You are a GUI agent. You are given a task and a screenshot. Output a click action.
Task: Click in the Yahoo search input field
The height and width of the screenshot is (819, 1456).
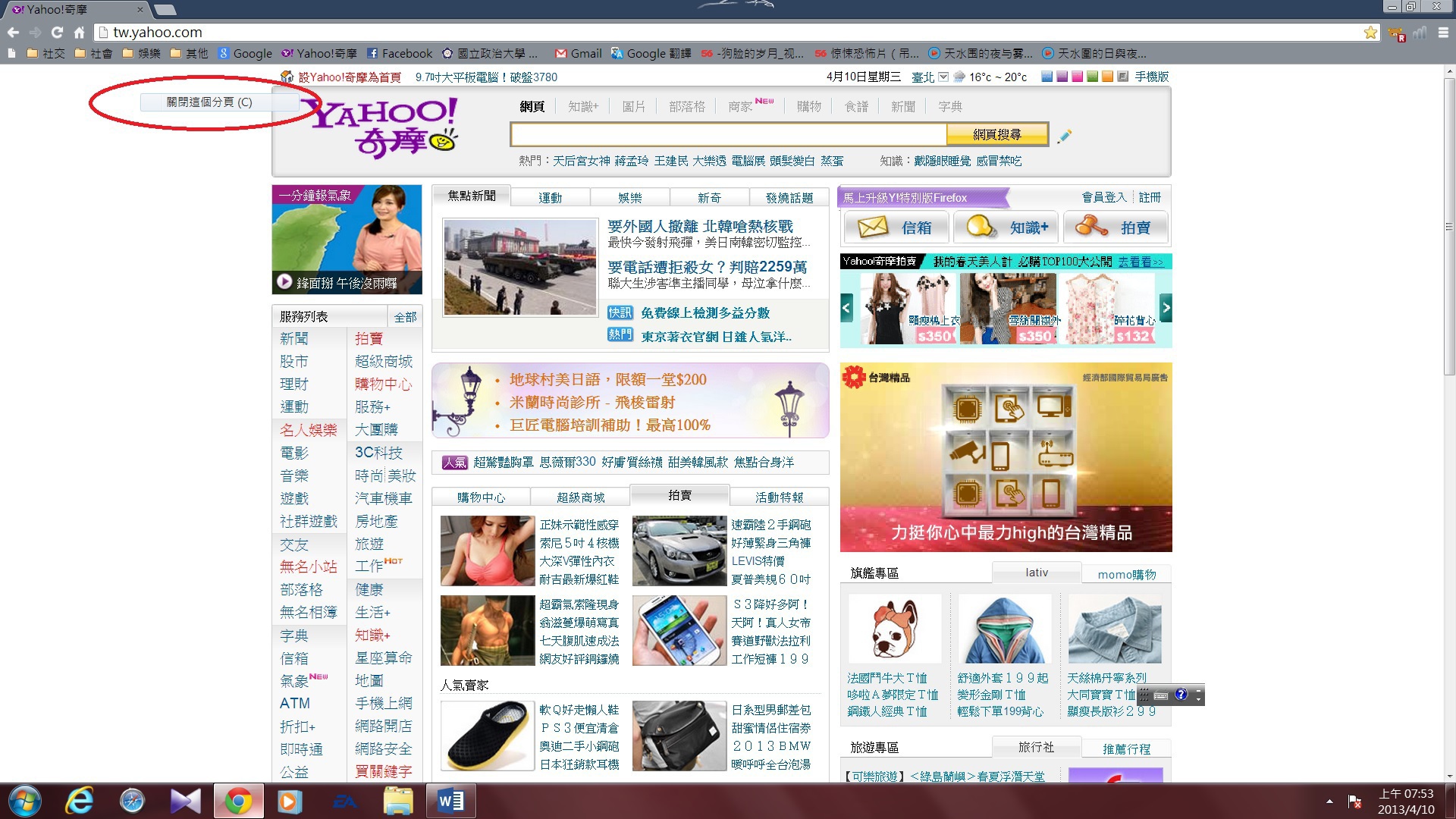pos(729,134)
